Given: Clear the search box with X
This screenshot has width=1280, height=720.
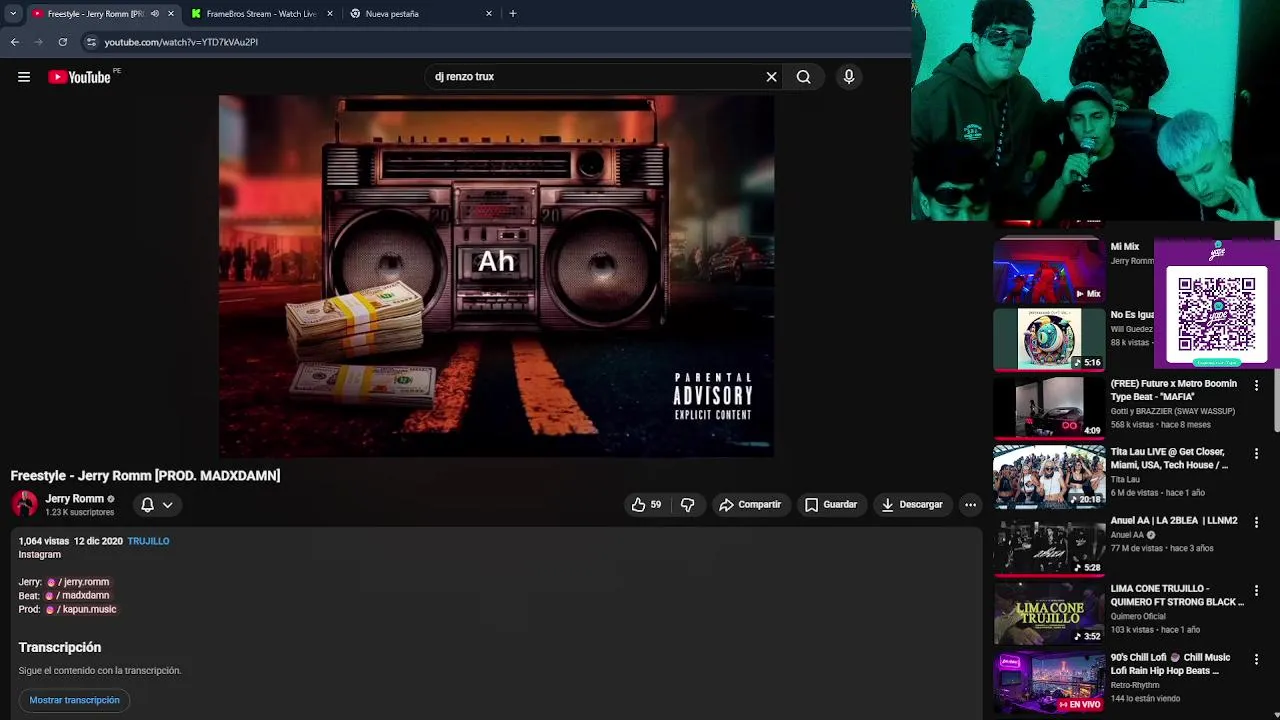Looking at the screenshot, I should tap(771, 77).
